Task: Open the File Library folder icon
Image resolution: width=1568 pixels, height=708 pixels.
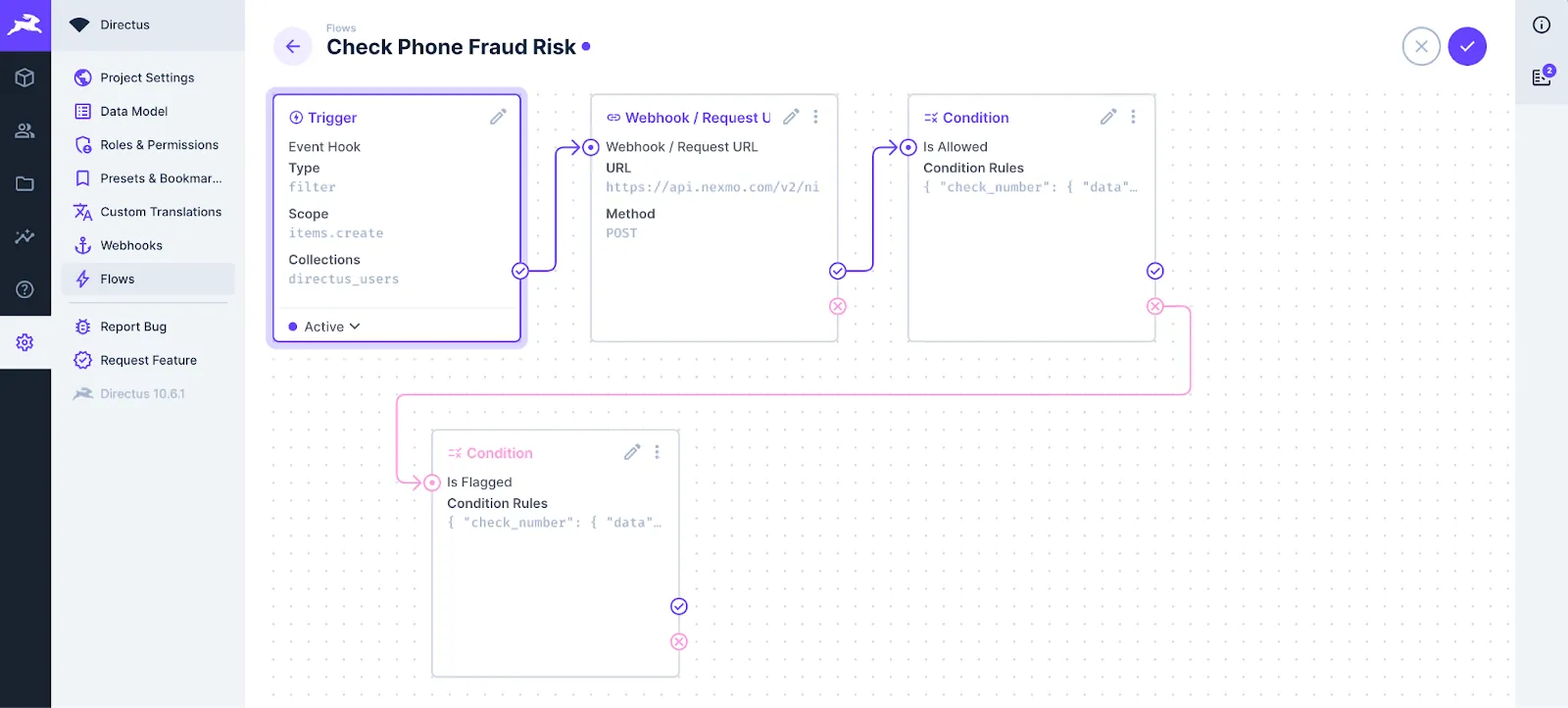Action: pyautogui.click(x=25, y=183)
